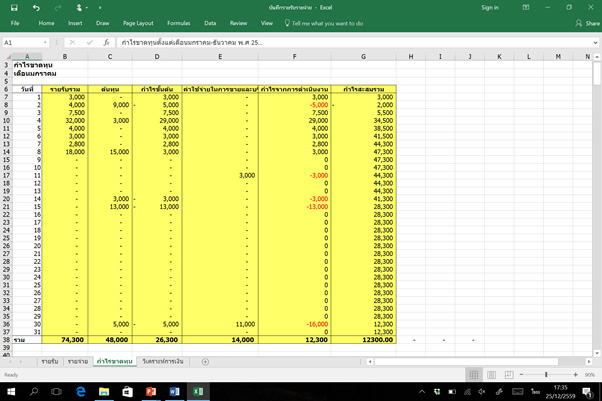The height and width of the screenshot is (401, 602).
Task: Open the fourth sheet tab วิเคราะห์การเงิน
Action: point(163,361)
